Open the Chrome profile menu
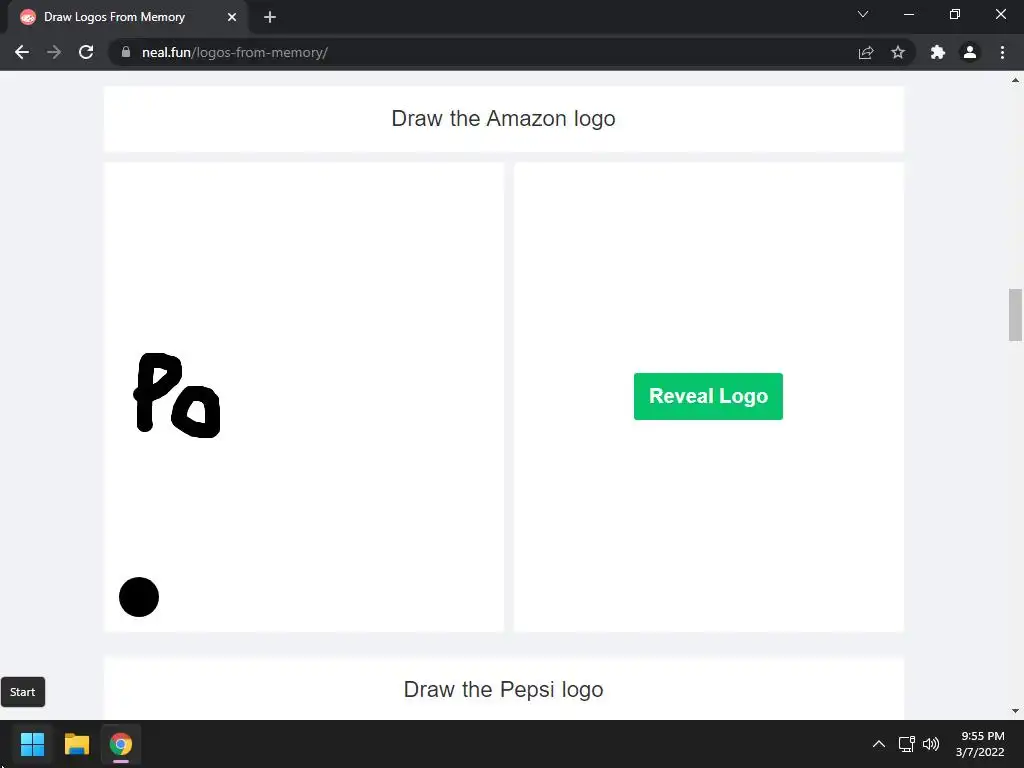 tap(970, 52)
